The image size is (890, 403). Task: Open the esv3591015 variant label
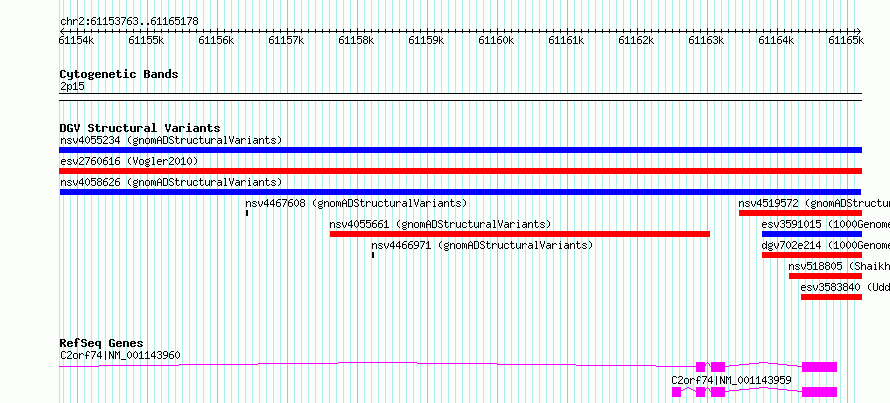click(x=826, y=224)
